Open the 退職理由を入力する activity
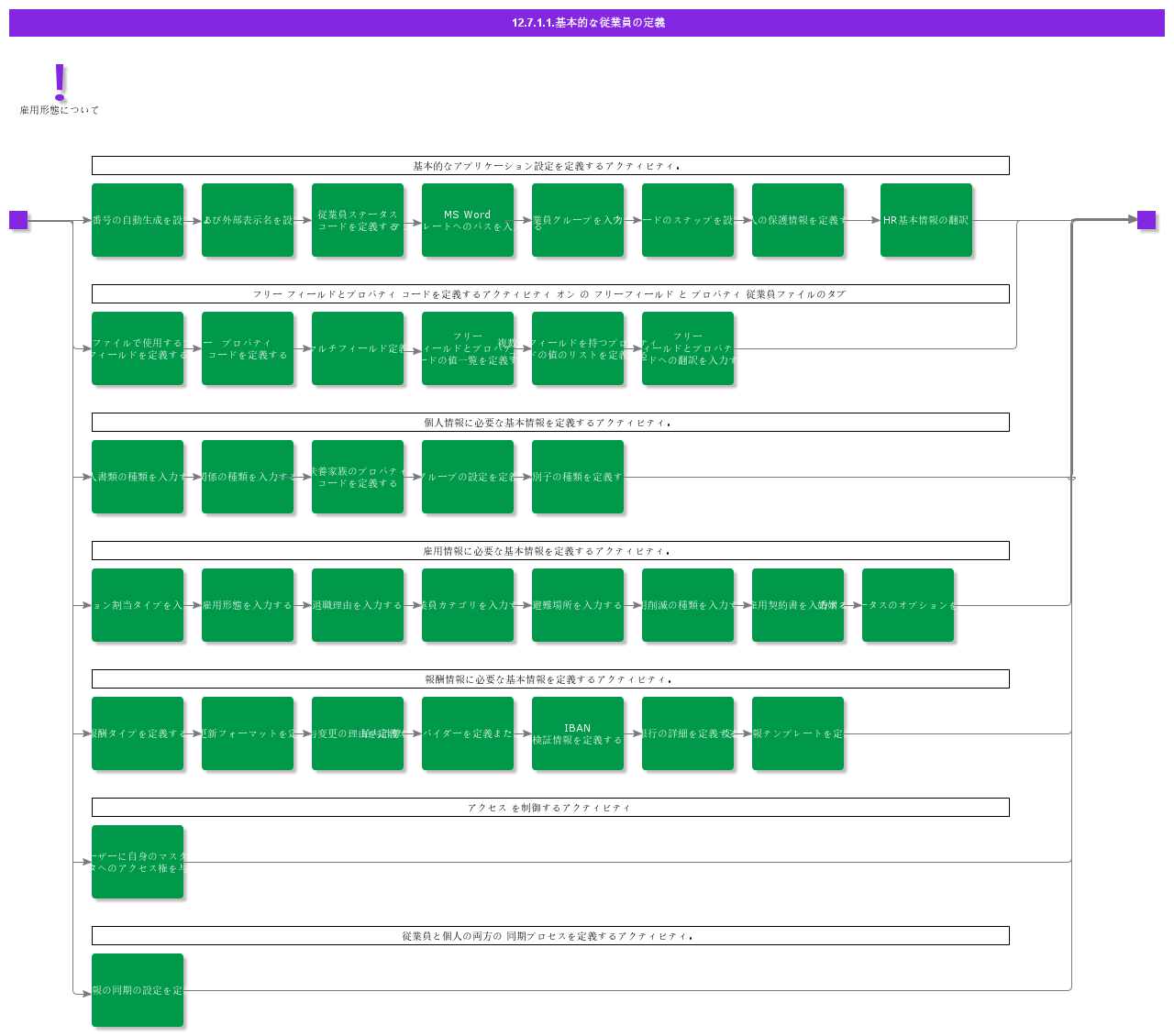 click(x=357, y=605)
